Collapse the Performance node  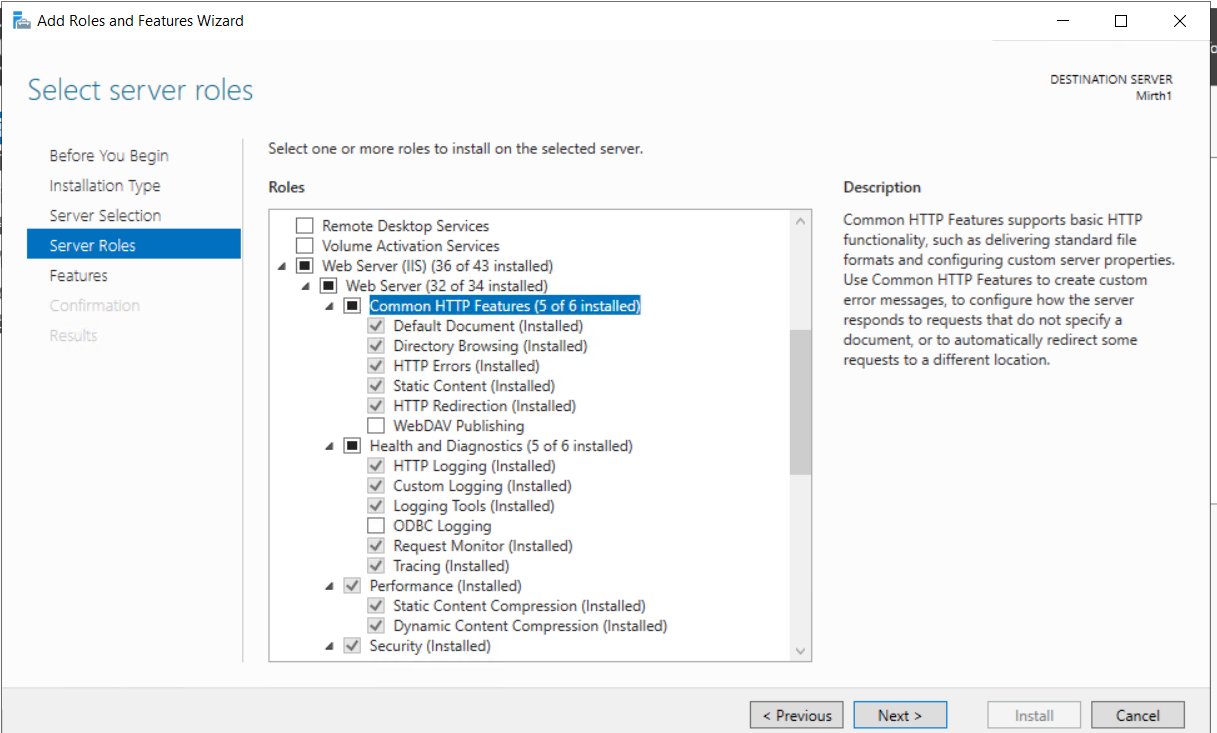pos(330,587)
